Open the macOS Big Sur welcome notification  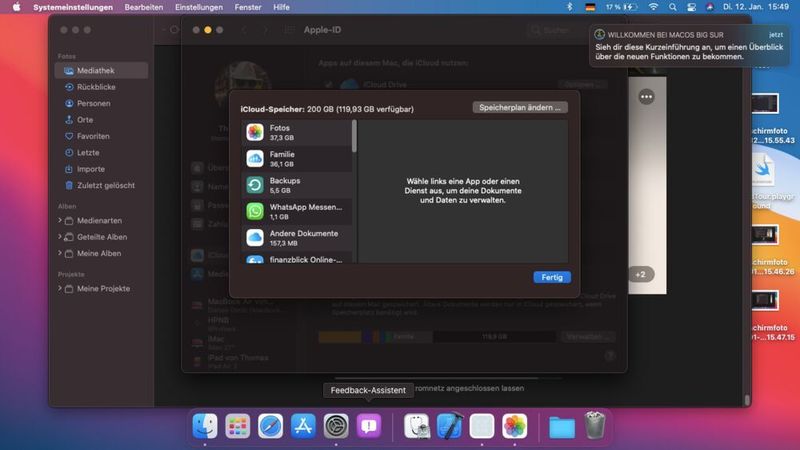point(689,46)
